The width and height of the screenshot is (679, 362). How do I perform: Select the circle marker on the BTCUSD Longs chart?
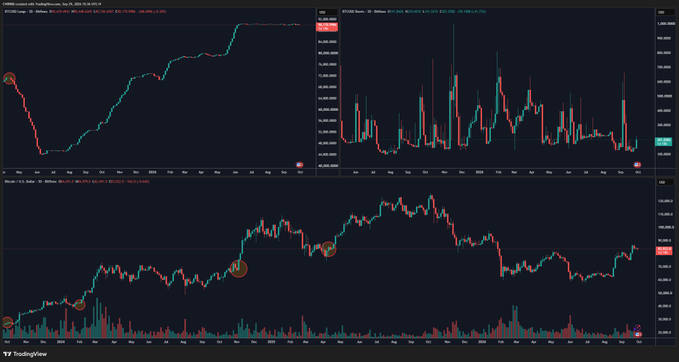pos(9,79)
